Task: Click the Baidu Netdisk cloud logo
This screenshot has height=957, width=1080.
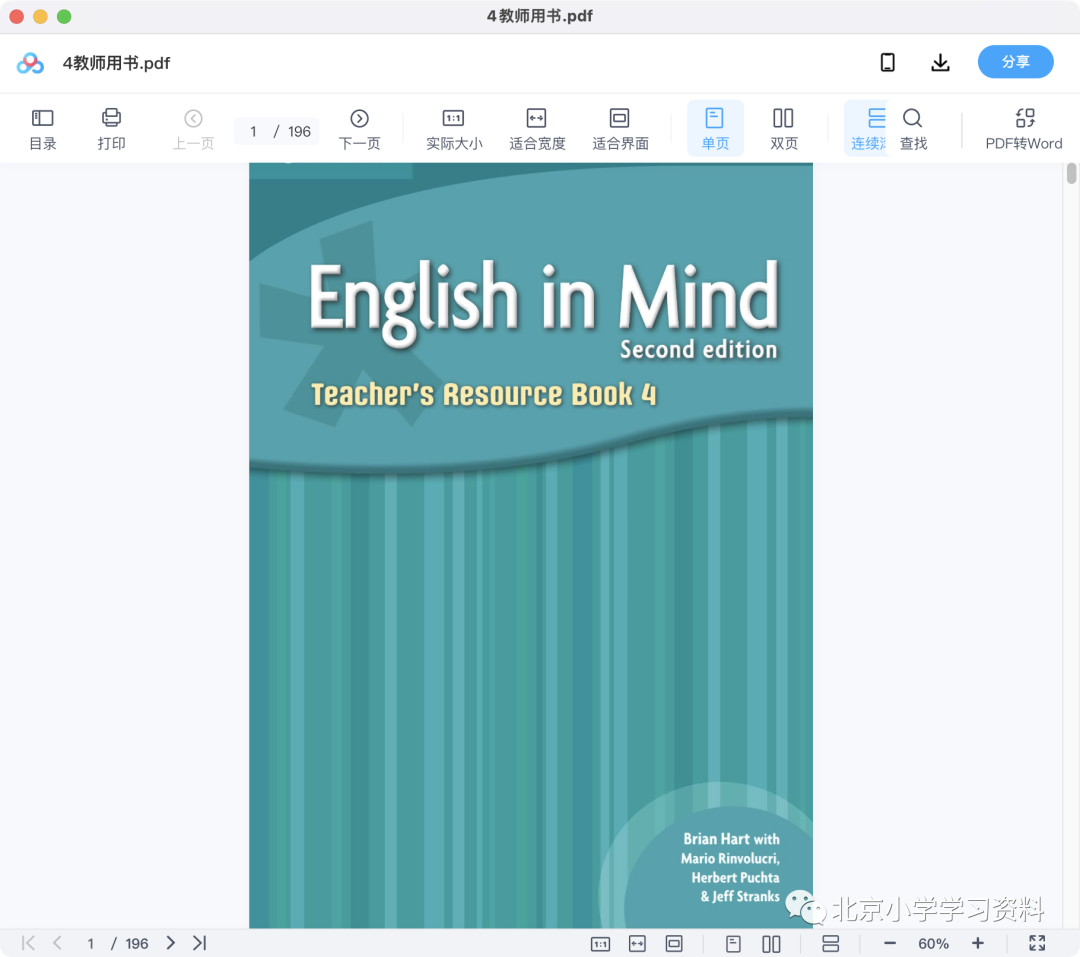Action: [x=30, y=63]
